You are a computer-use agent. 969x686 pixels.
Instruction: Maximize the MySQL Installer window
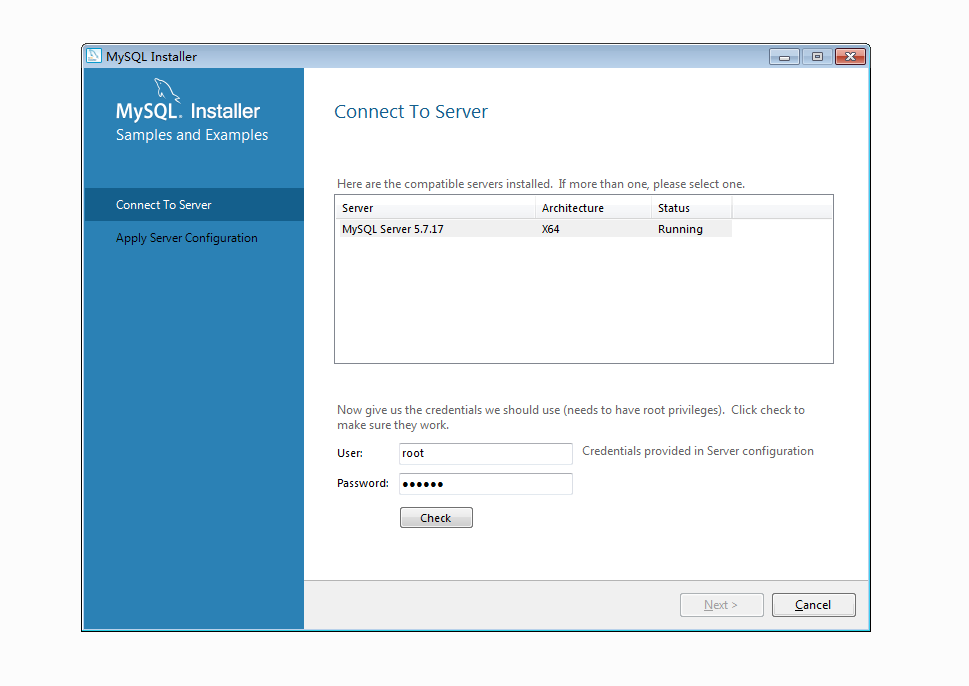tap(817, 57)
